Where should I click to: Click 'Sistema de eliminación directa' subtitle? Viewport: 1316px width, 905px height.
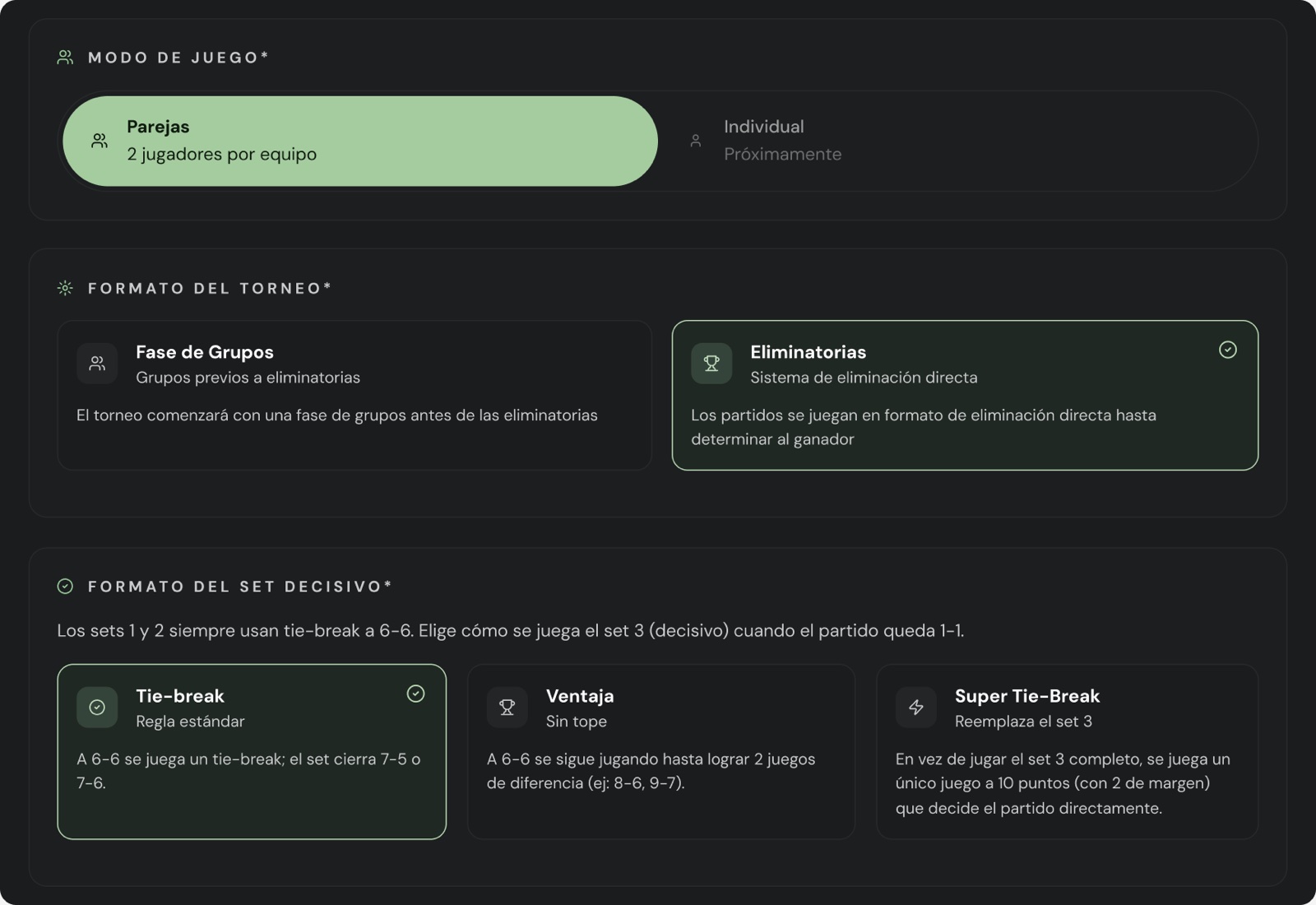tap(864, 378)
